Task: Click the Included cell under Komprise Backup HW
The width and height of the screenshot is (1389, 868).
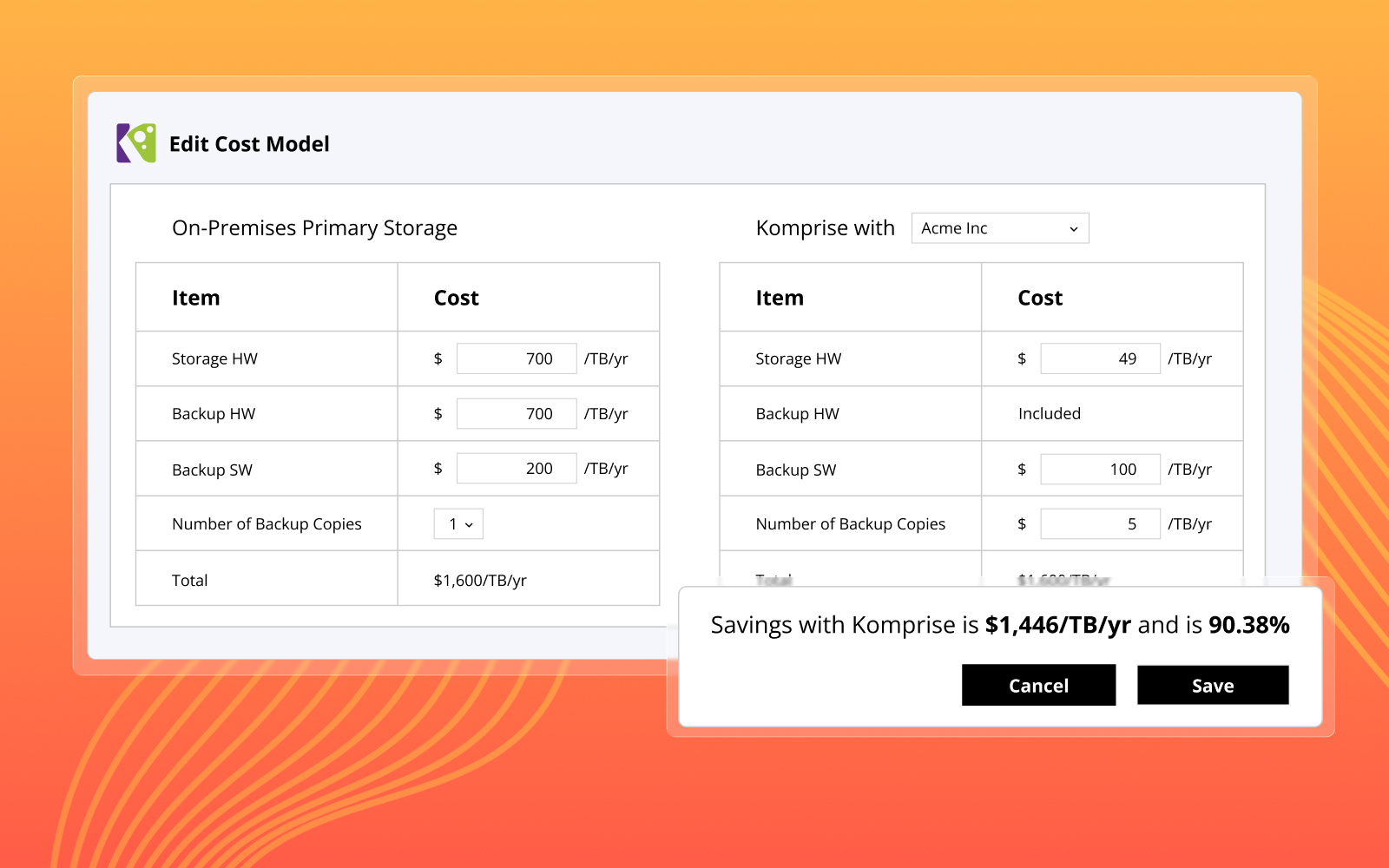Action: [x=1049, y=413]
